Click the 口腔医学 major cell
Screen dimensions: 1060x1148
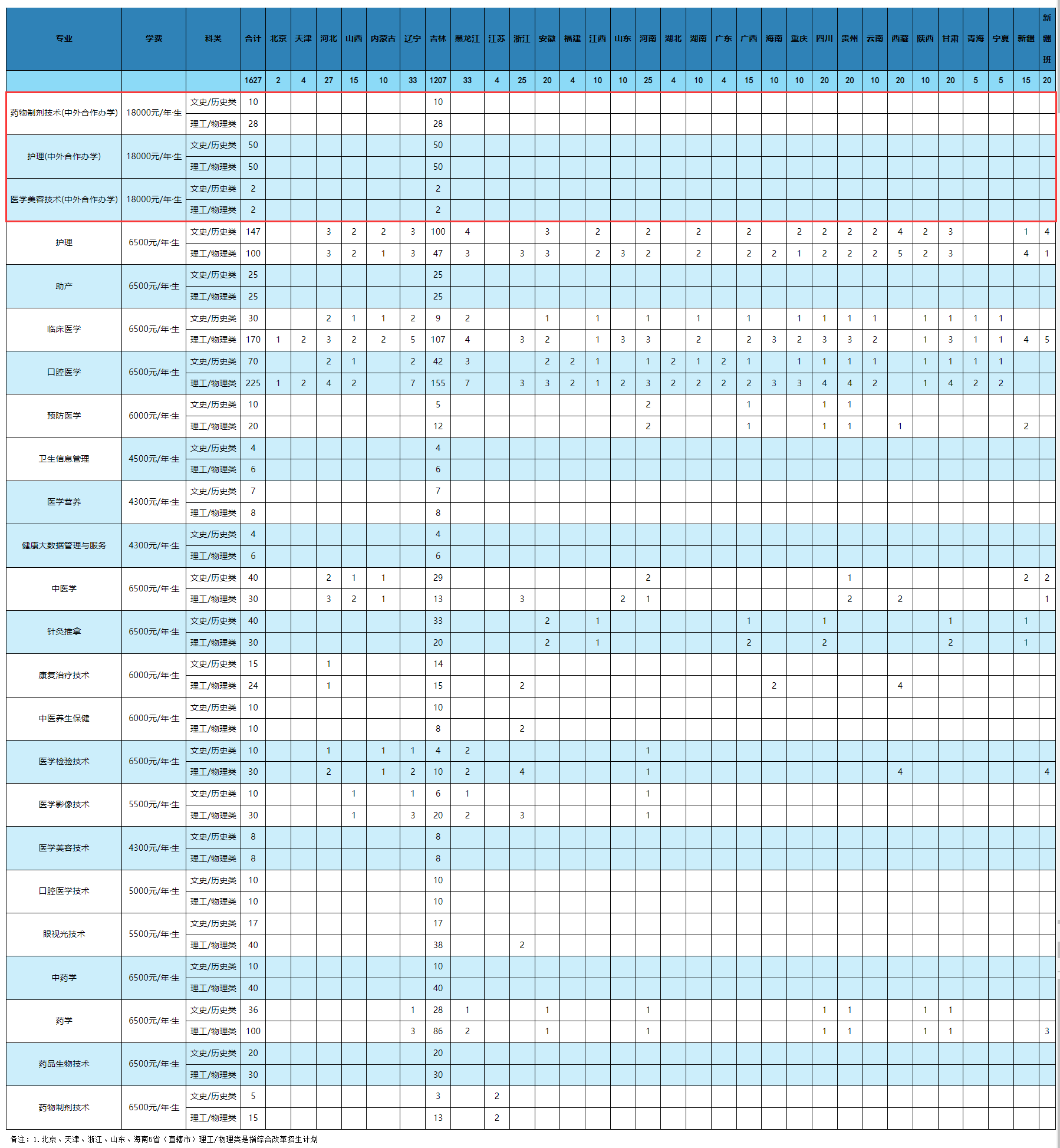(64, 373)
